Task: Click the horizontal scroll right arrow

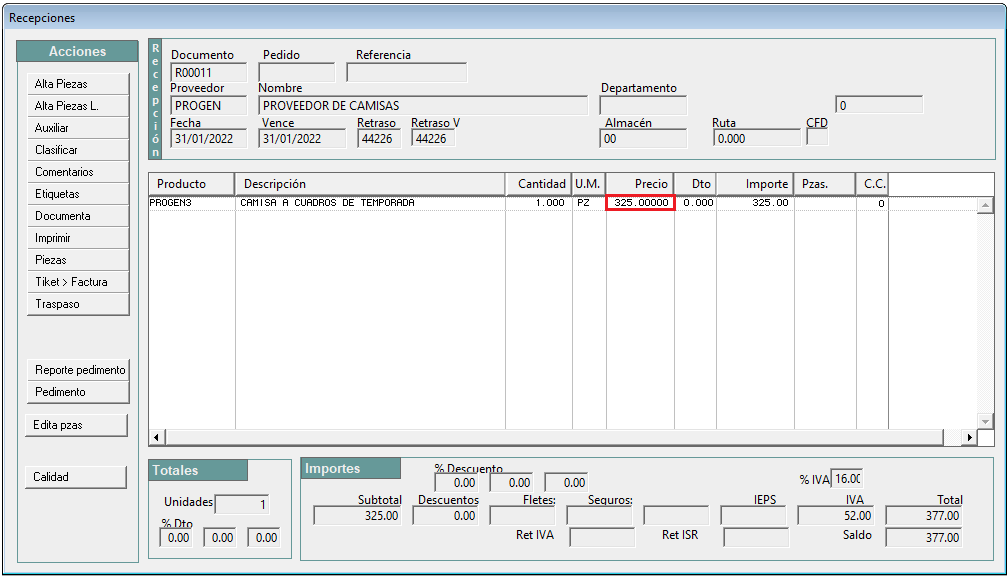Action: coord(969,438)
